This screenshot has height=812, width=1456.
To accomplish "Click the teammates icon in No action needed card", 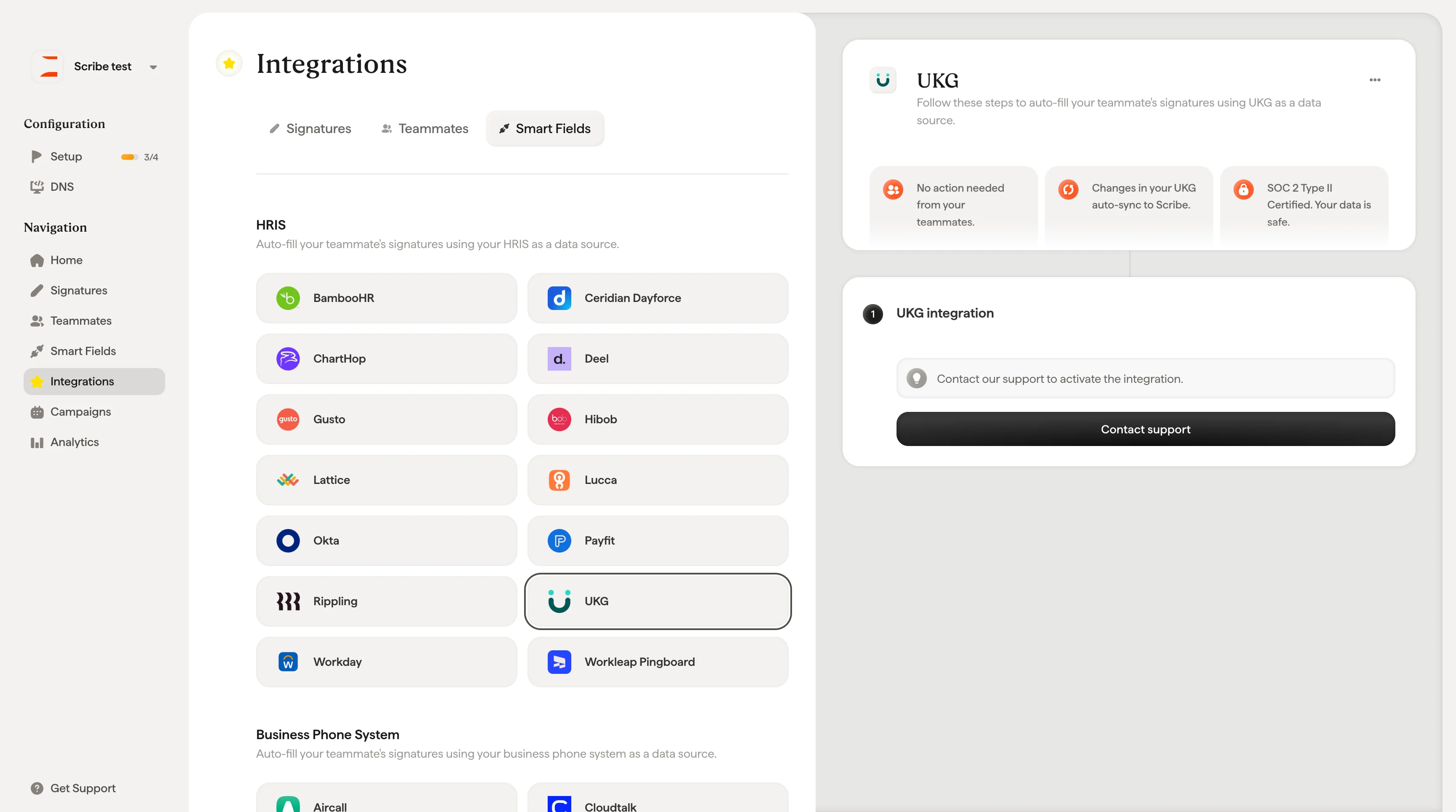I will [892, 189].
